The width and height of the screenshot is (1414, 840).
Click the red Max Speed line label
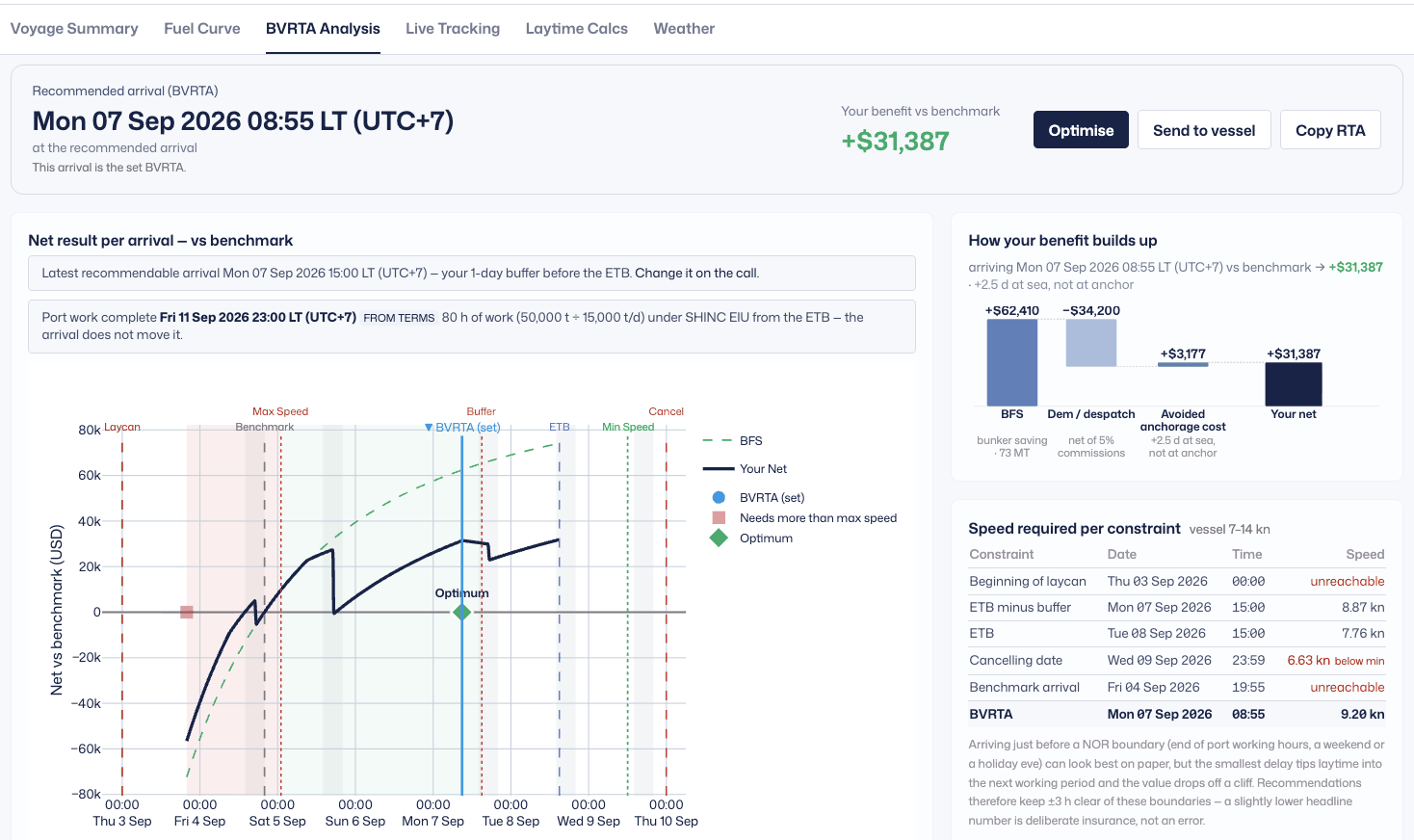coord(280,411)
